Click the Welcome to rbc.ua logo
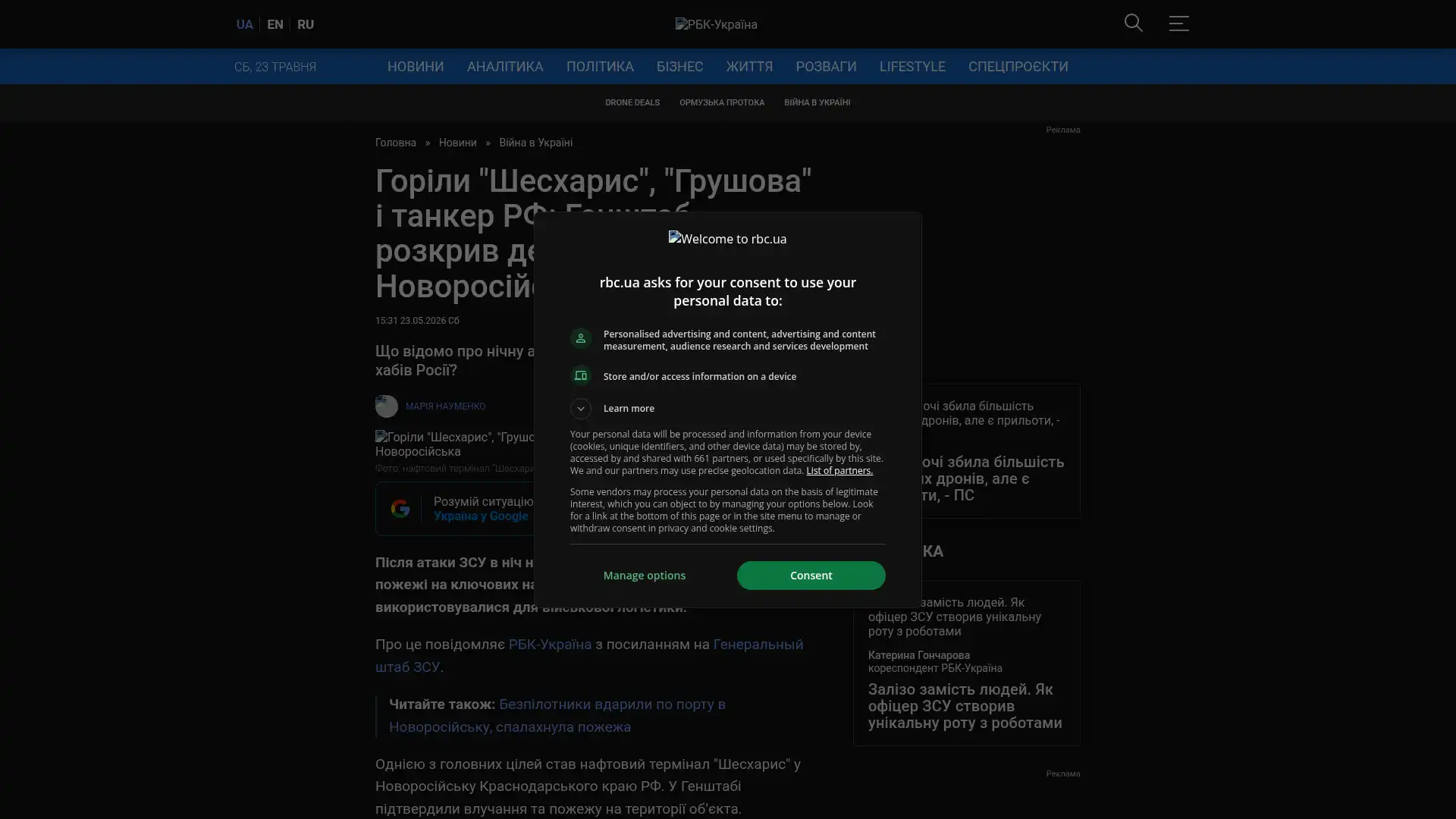This screenshot has height=819, width=1456. coord(727,239)
